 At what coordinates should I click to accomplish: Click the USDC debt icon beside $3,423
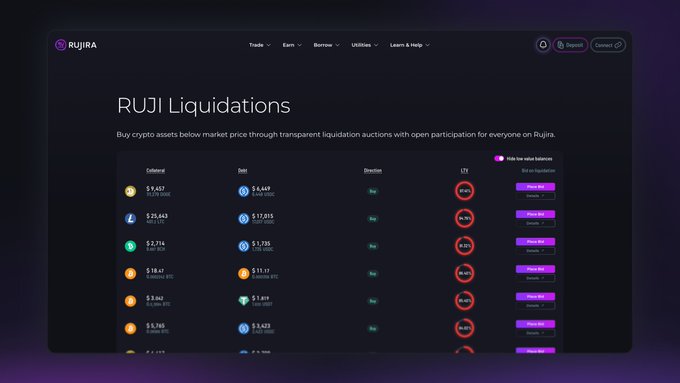tap(244, 328)
